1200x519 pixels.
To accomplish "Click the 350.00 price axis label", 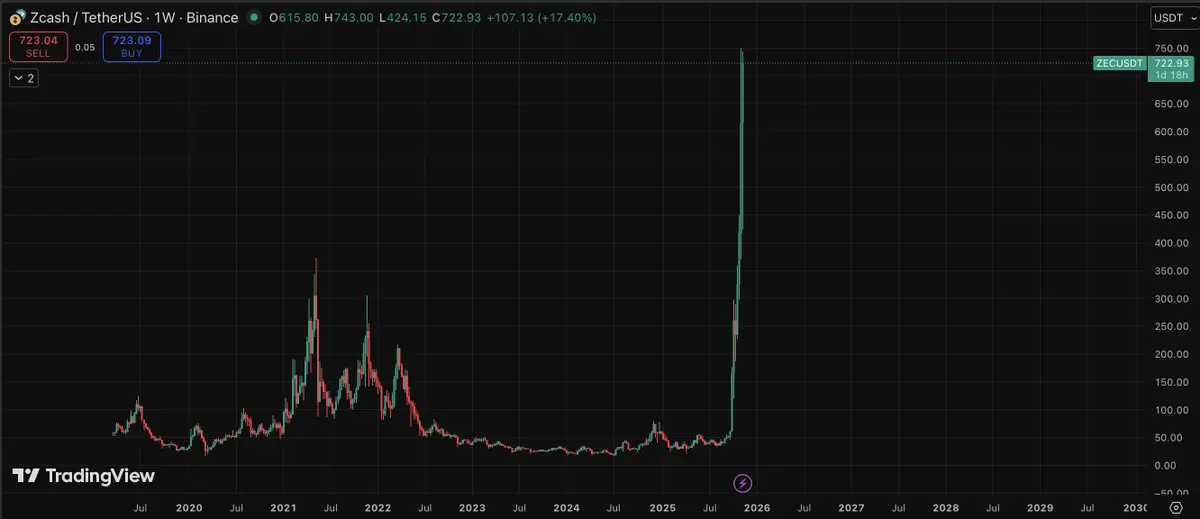I will pyautogui.click(x=1169, y=271).
